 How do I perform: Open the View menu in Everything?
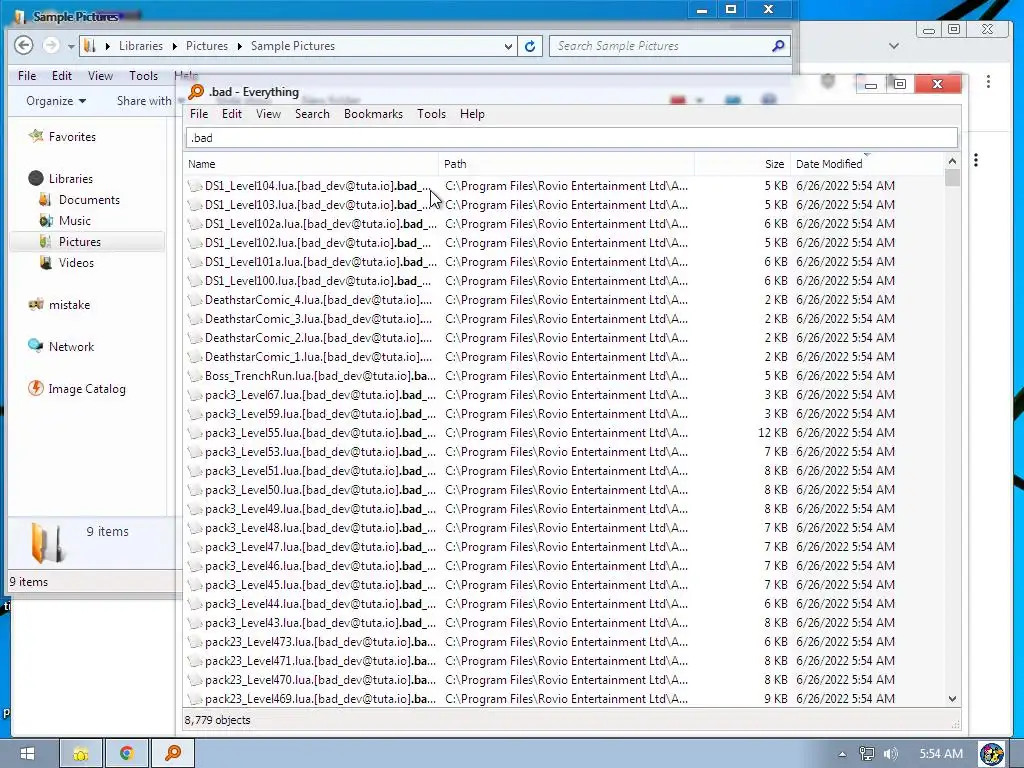click(x=268, y=114)
